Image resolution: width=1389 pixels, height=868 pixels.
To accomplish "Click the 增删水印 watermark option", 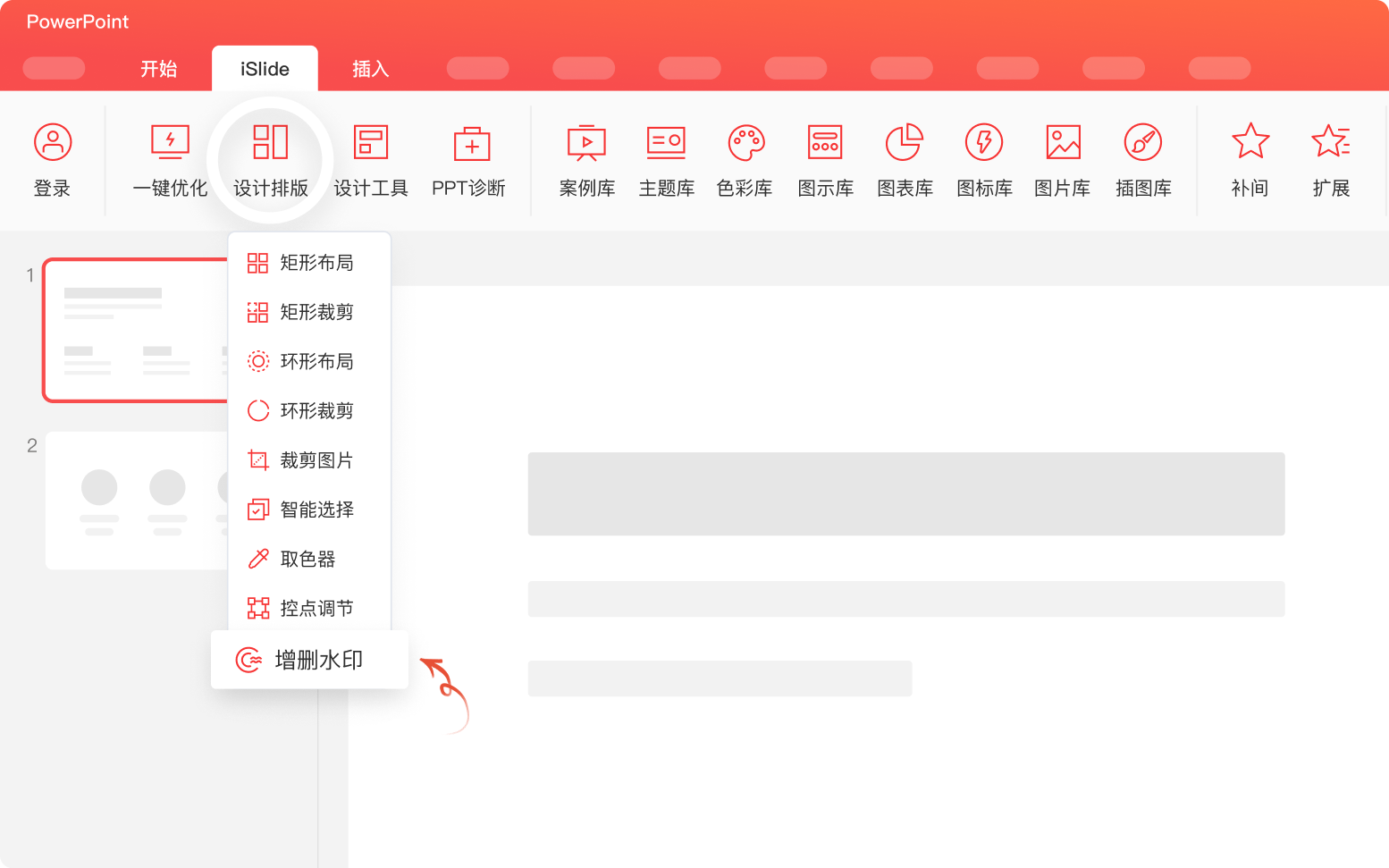I will coord(309,660).
